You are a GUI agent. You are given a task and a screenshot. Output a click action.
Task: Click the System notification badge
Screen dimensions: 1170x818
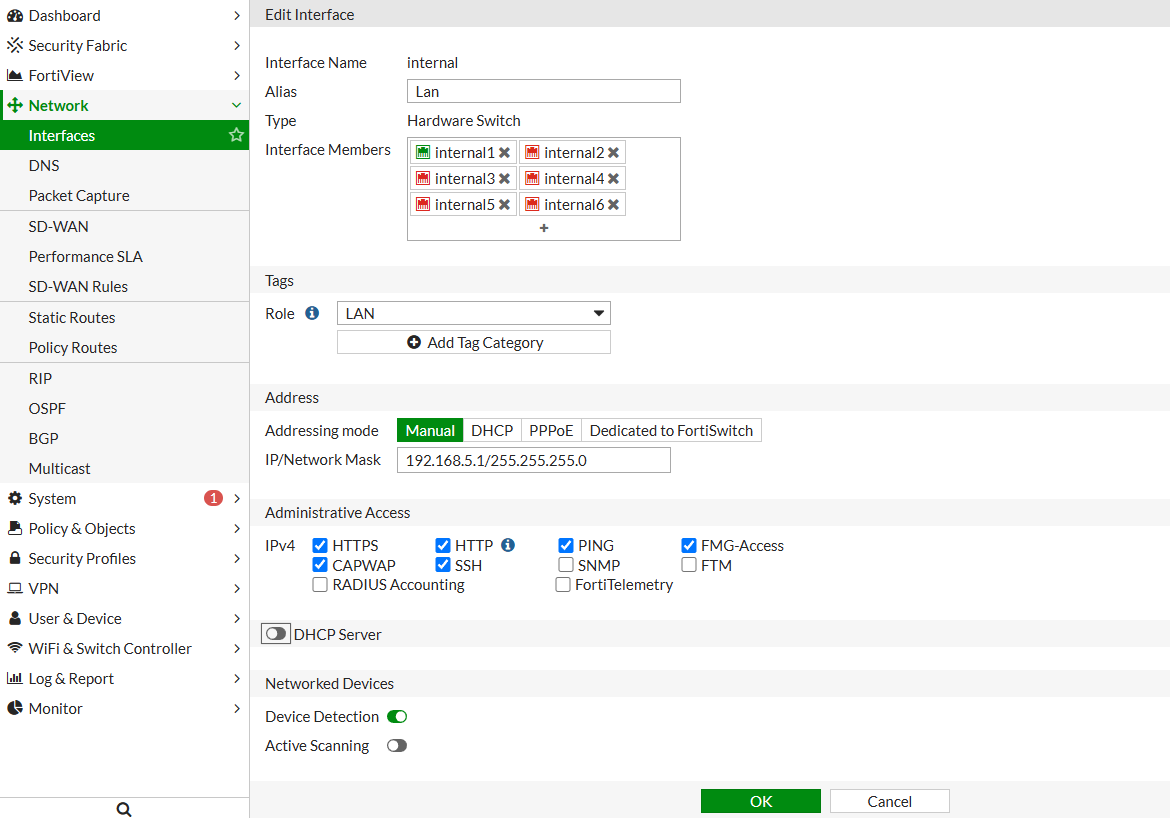(213, 498)
